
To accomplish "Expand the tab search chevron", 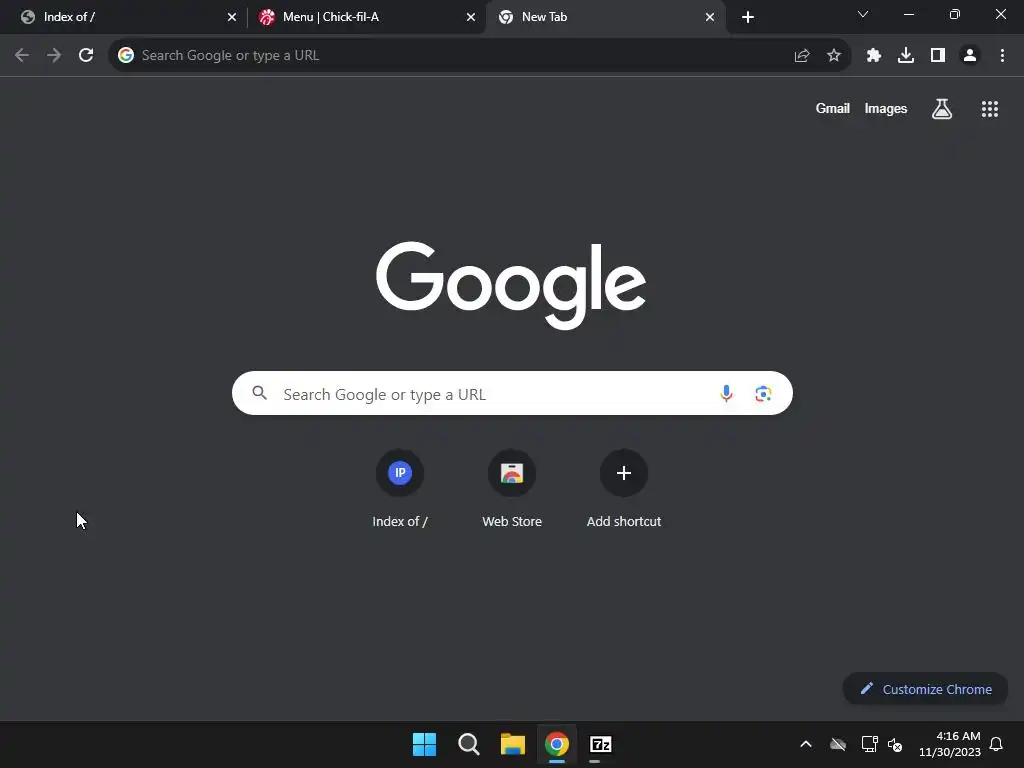I will click(863, 14).
